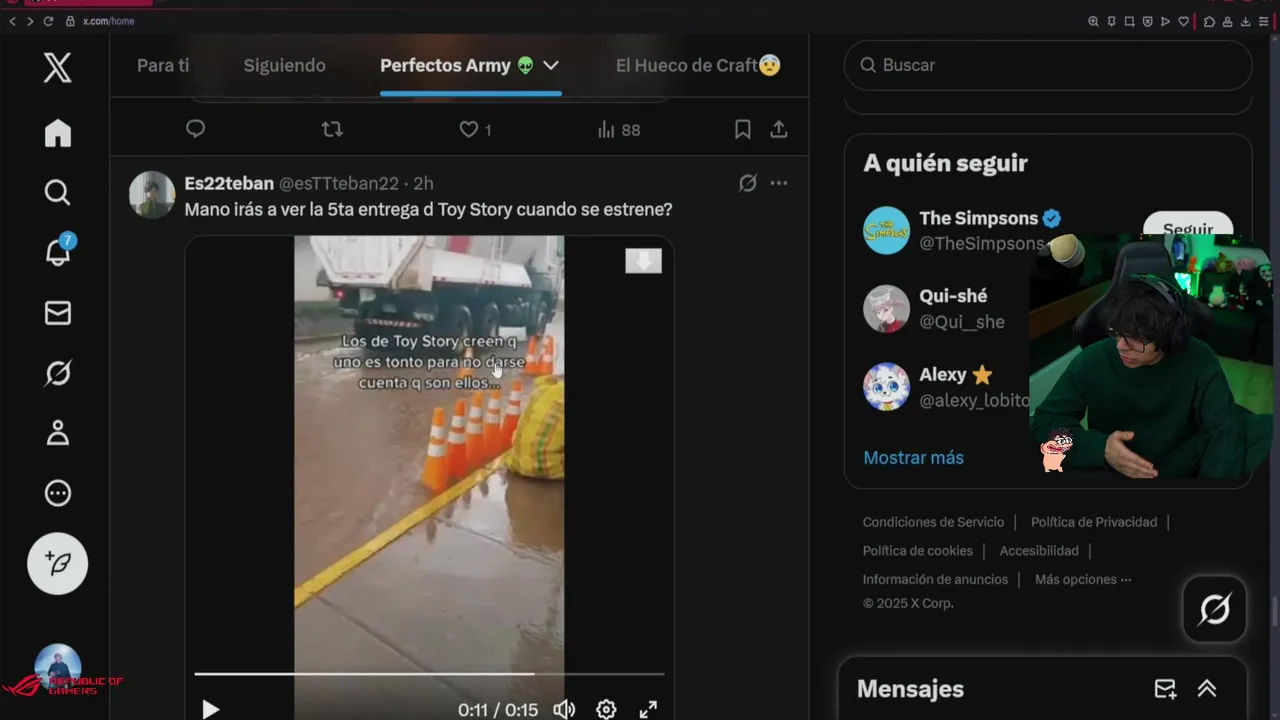The height and width of the screenshot is (720, 1280).
Task: Open notifications bell with 7 badge
Action: pos(58,252)
